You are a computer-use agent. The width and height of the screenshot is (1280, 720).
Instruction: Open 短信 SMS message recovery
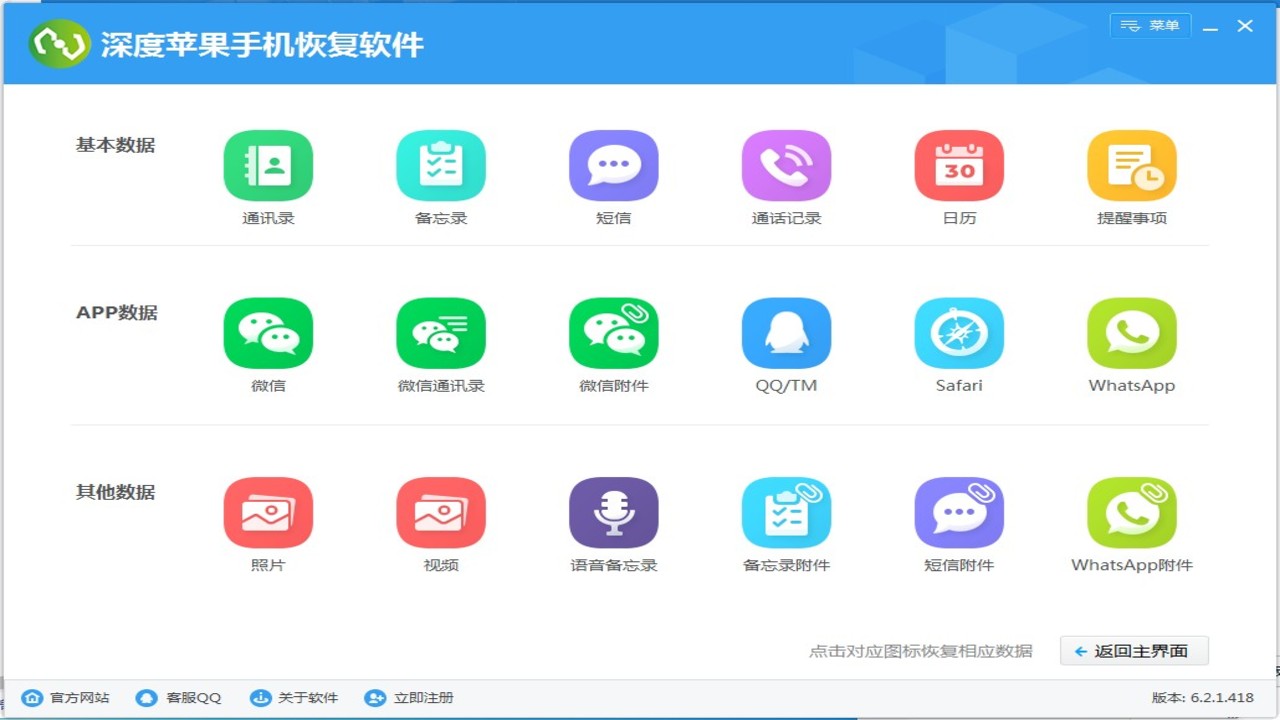tap(613, 165)
